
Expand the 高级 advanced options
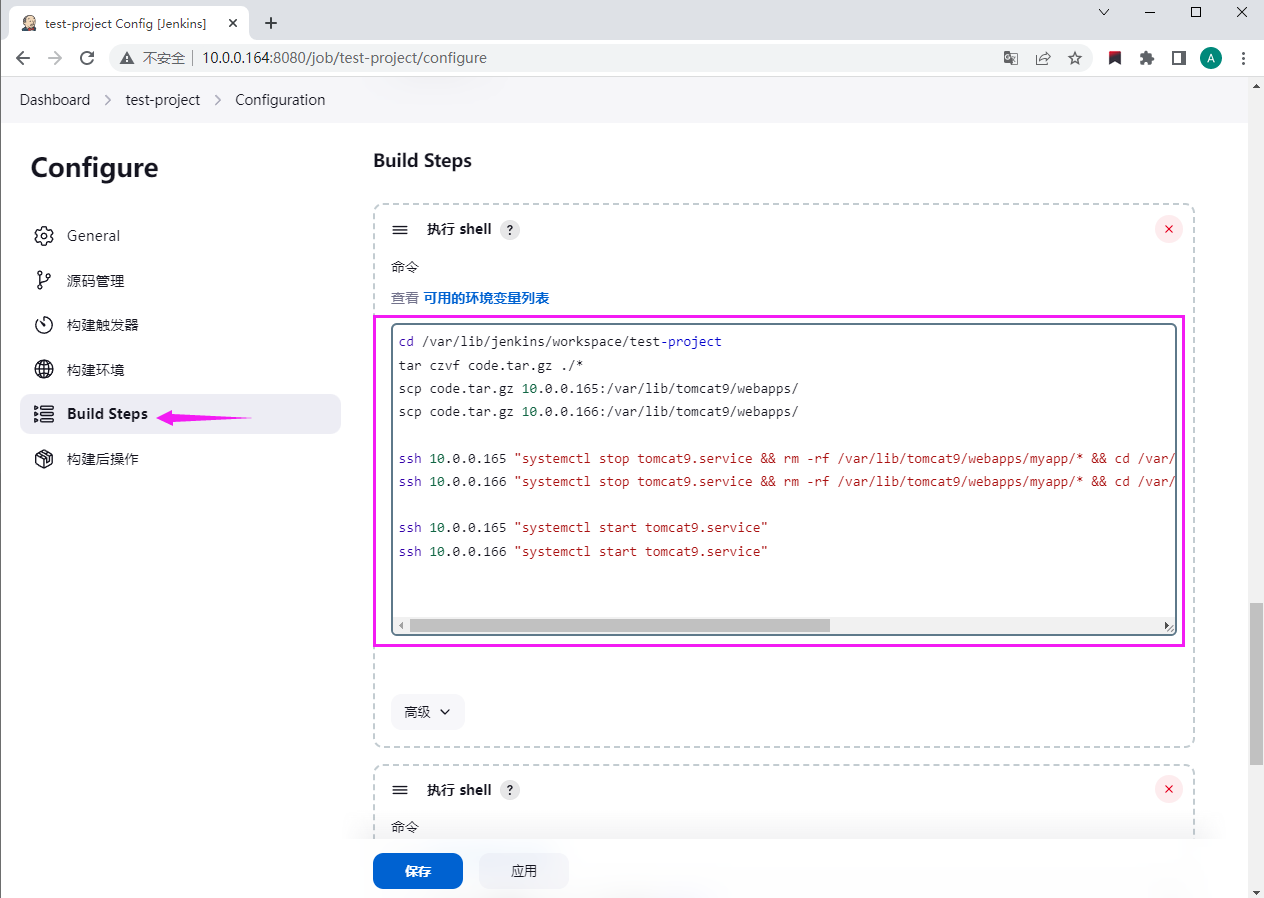click(428, 712)
